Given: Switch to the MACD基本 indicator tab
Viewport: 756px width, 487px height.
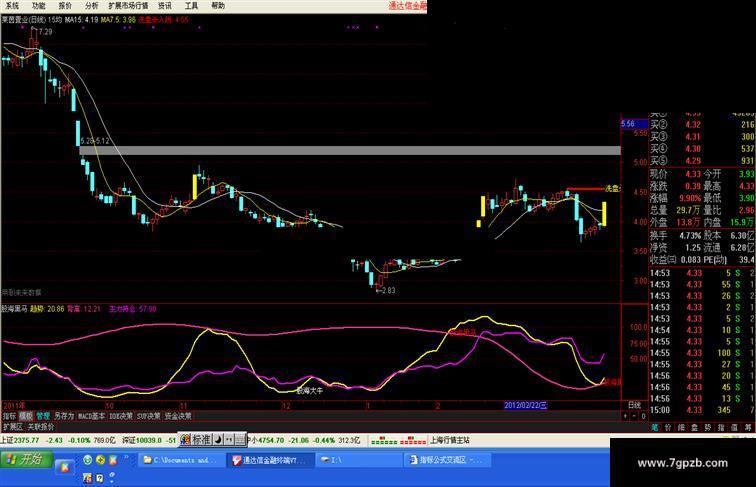Looking at the screenshot, I should [x=92, y=416].
